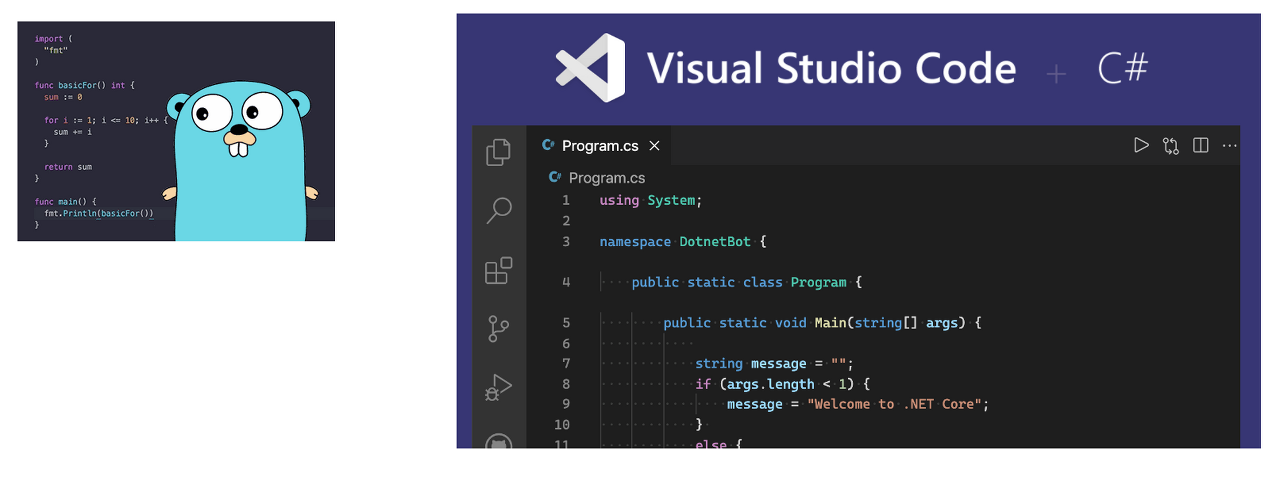Click the "fmt" import string in Go code
Viewport: 1280px width, 481px height.
click(x=56, y=50)
